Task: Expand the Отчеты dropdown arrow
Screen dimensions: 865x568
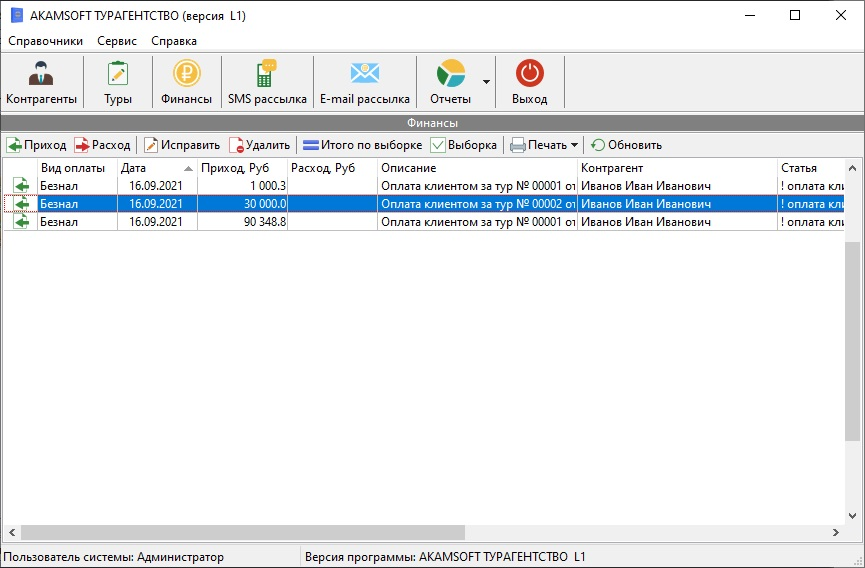Action: click(x=486, y=82)
